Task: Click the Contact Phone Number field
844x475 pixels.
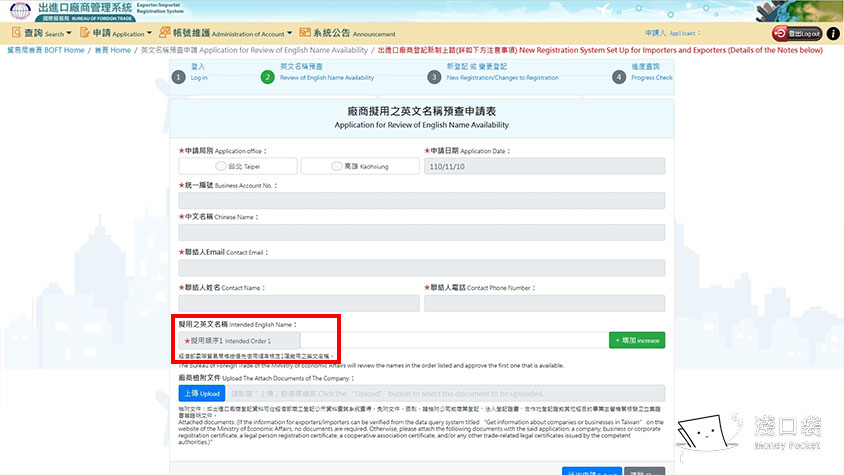Action: pyautogui.click(x=544, y=303)
